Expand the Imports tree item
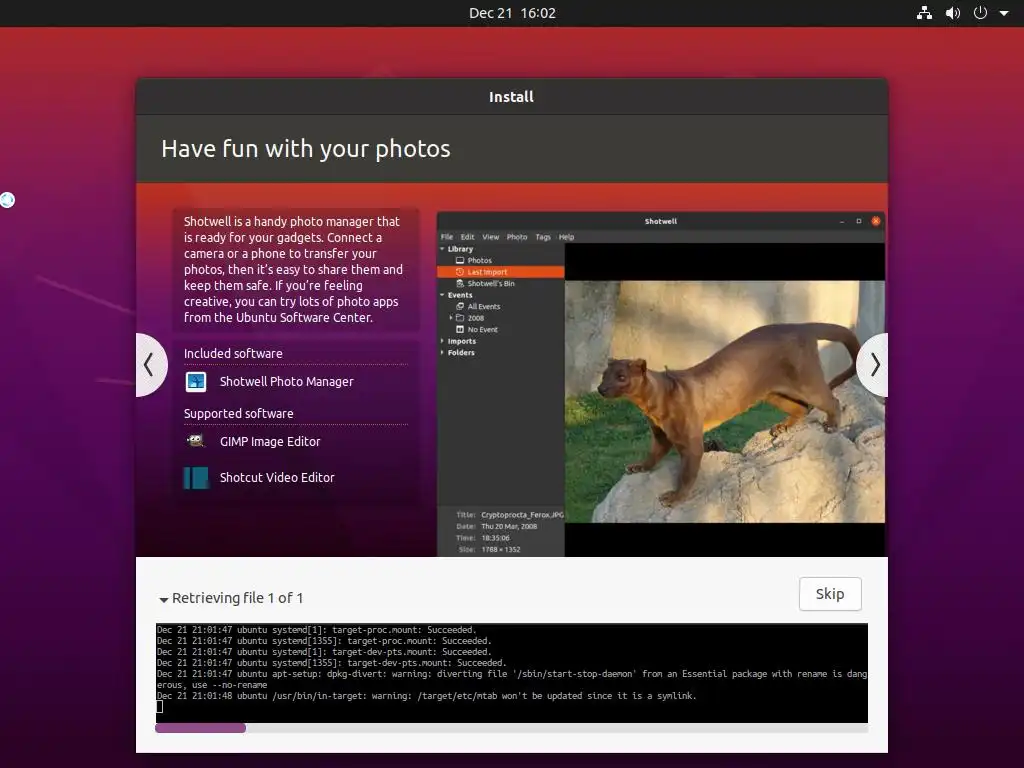This screenshot has width=1024, height=768. (442, 342)
